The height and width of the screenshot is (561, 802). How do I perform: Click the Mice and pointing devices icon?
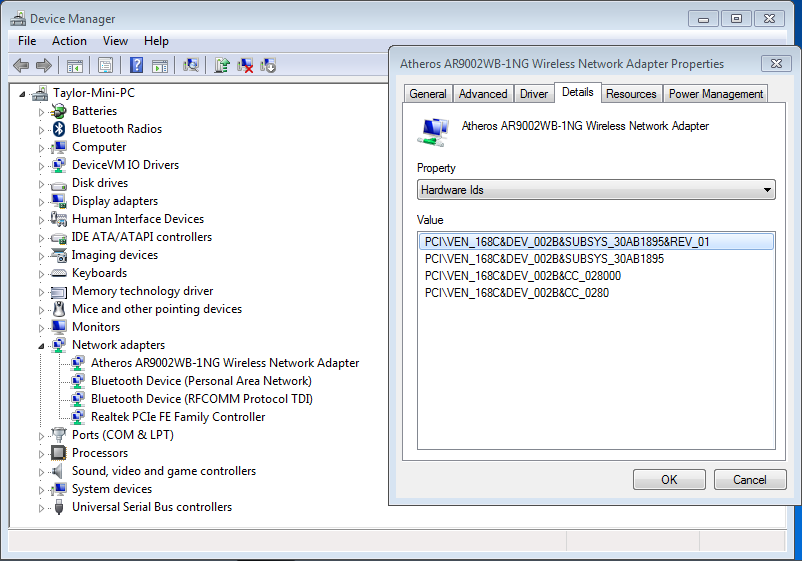pyautogui.click(x=59, y=309)
